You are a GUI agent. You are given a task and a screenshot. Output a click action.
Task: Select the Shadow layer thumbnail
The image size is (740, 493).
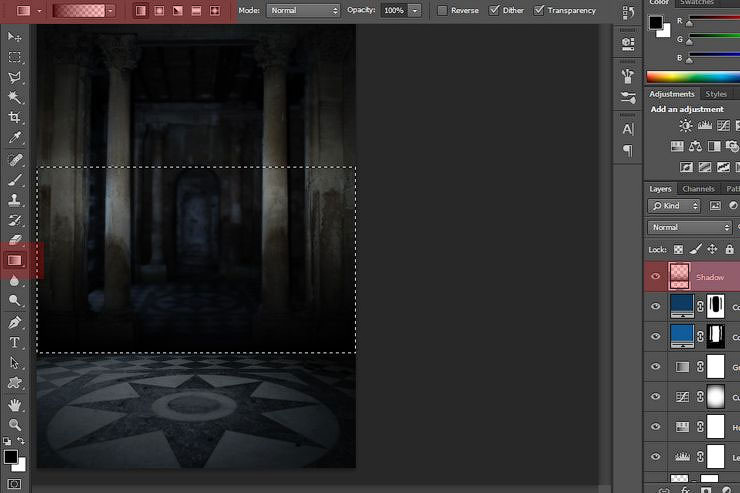[x=681, y=276]
